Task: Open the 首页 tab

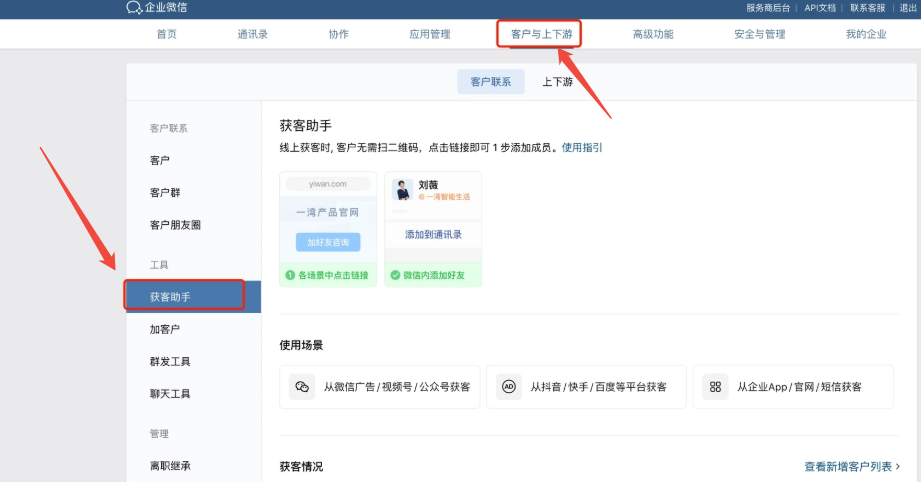Action: [x=166, y=34]
